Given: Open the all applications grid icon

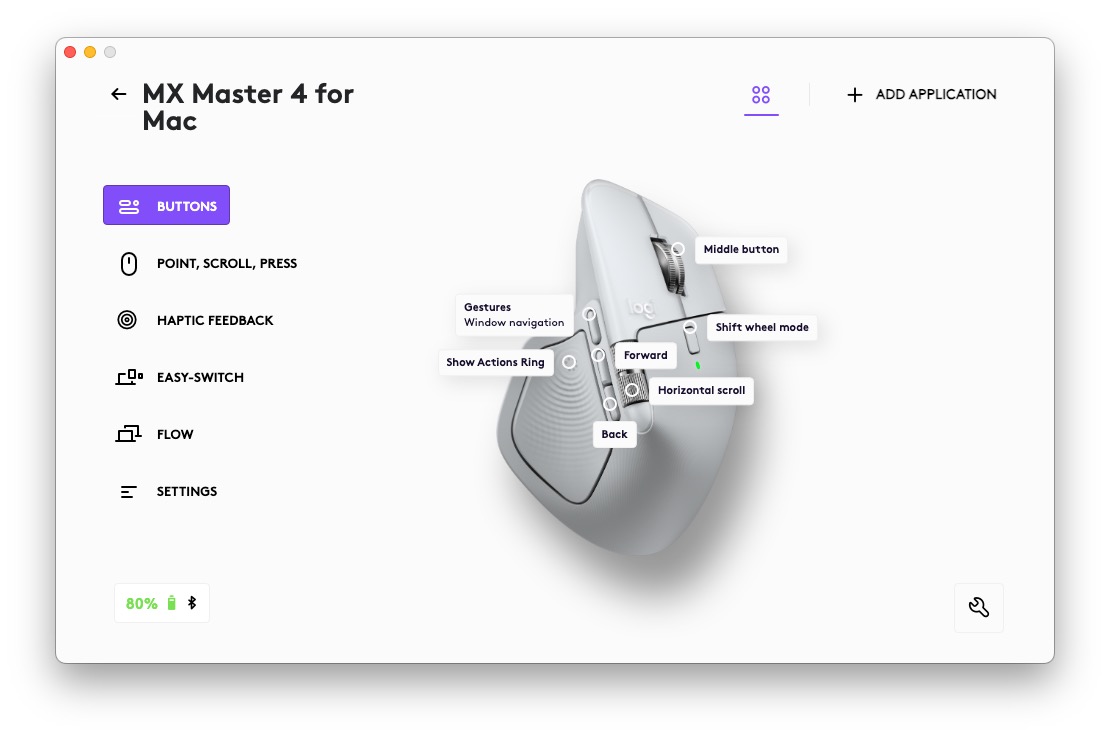Looking at the screenshot, I should (761, 95).
